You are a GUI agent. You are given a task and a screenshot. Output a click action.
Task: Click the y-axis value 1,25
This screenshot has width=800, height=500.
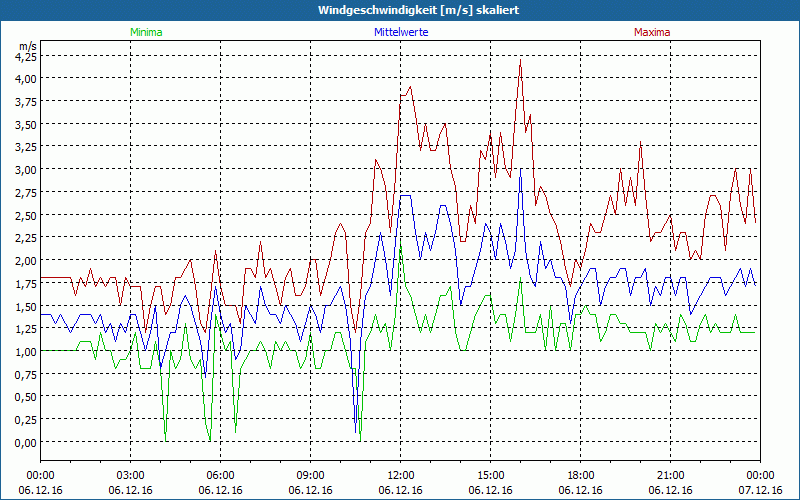pos(26,329)
